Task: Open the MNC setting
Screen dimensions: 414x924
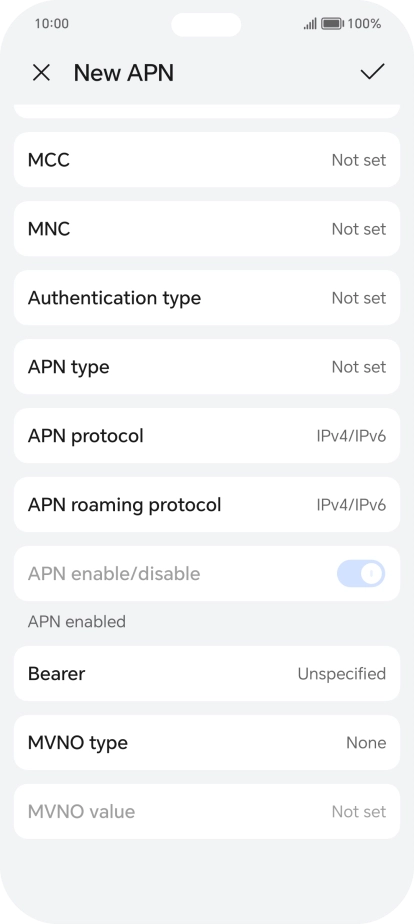Action: (207, 229)
